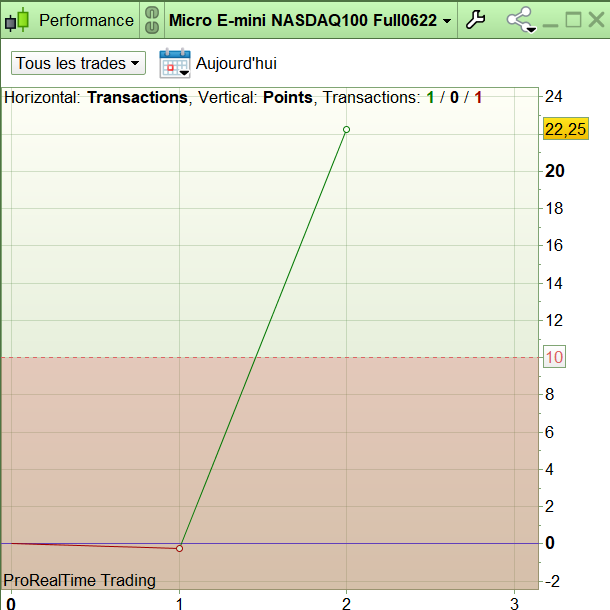Screen dimensions: 610x610
Task: Click the 0 value on vertical axis
Action: [550, 543]
